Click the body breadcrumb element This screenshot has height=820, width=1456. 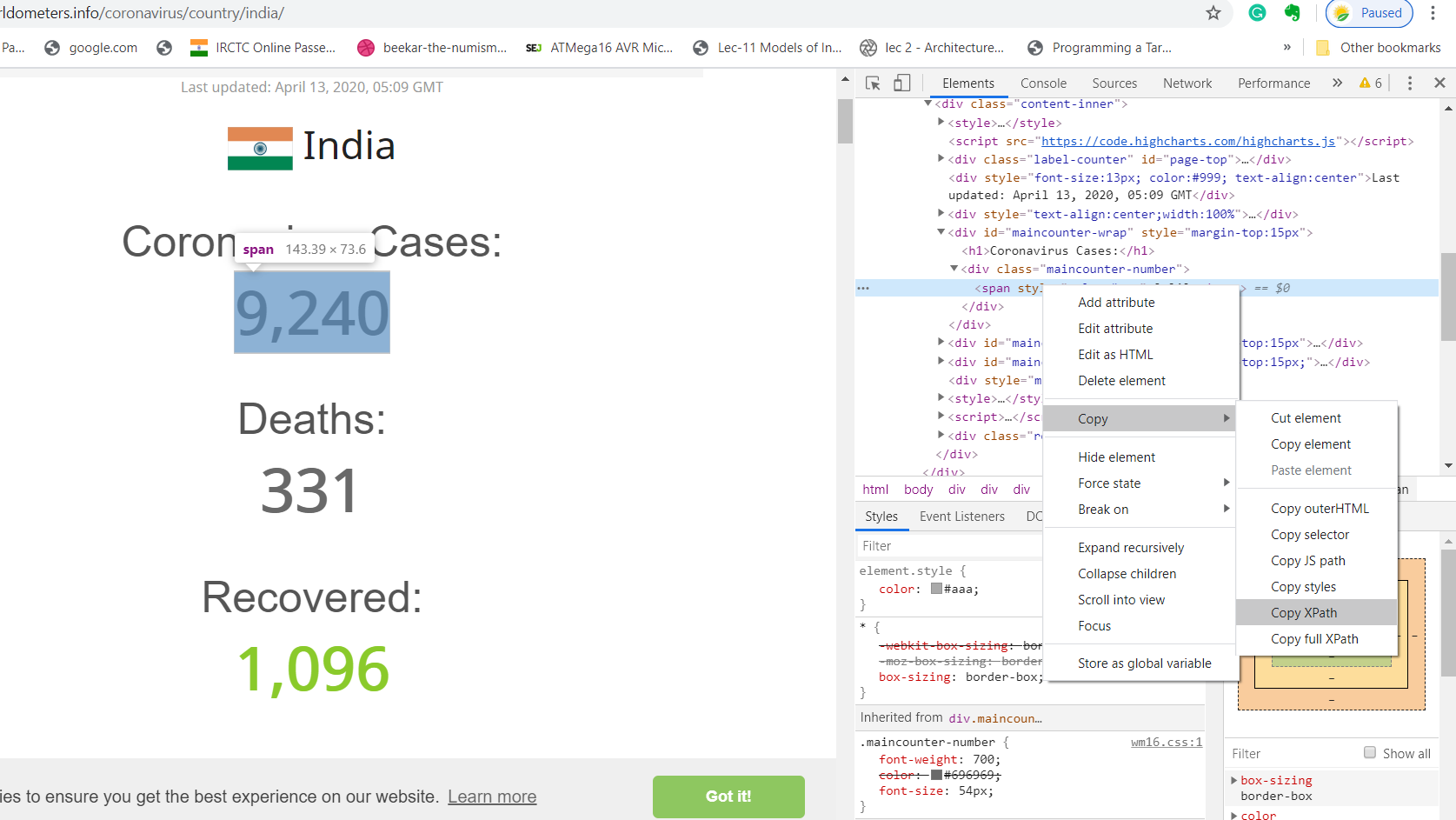[918, 490]
